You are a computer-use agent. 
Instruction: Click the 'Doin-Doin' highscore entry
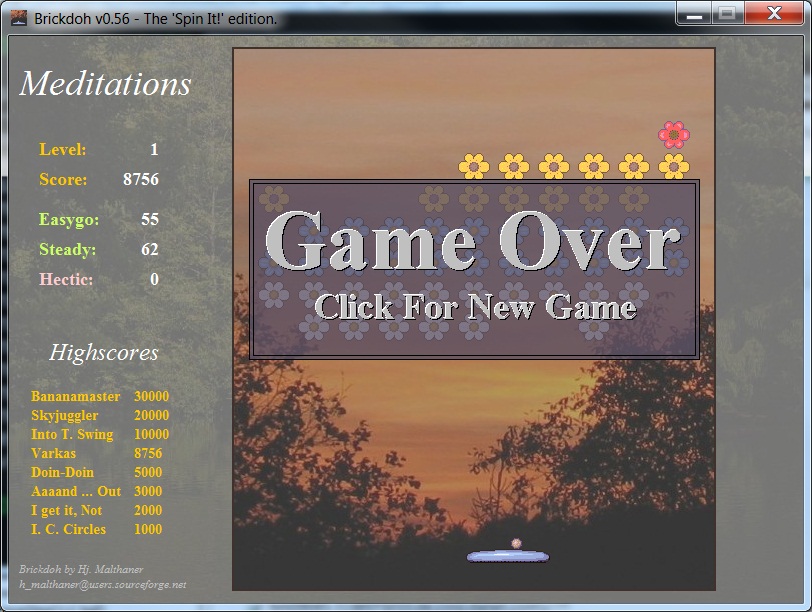click(62, 472)
